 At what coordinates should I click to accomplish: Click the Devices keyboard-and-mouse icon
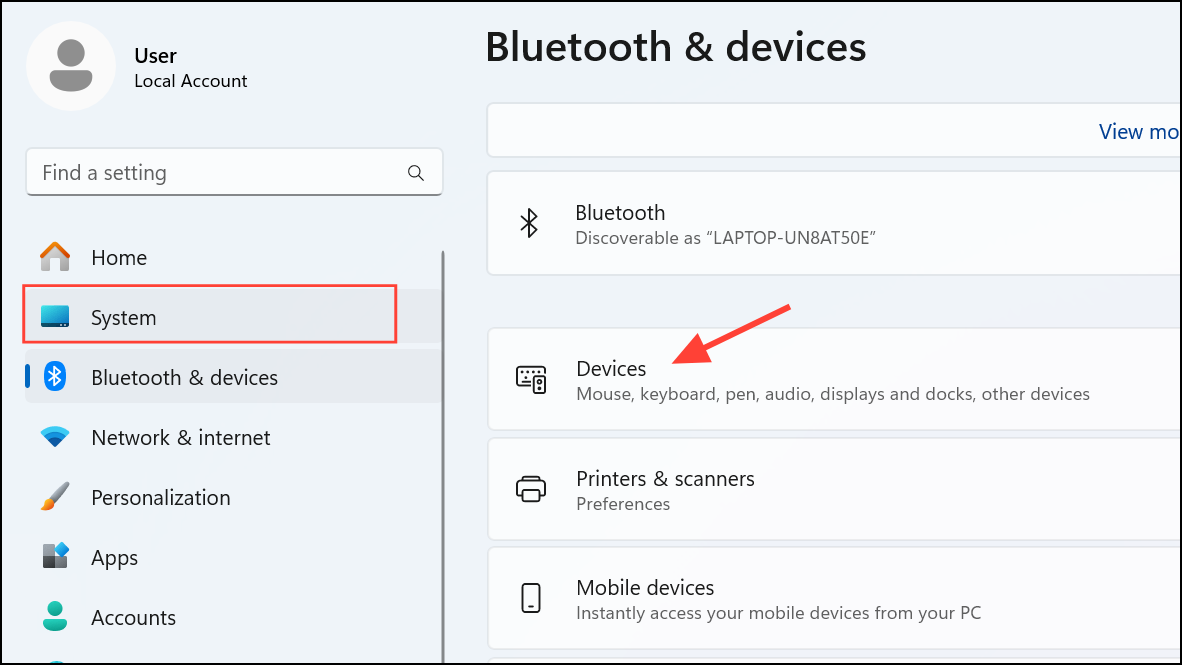point(530,380)
